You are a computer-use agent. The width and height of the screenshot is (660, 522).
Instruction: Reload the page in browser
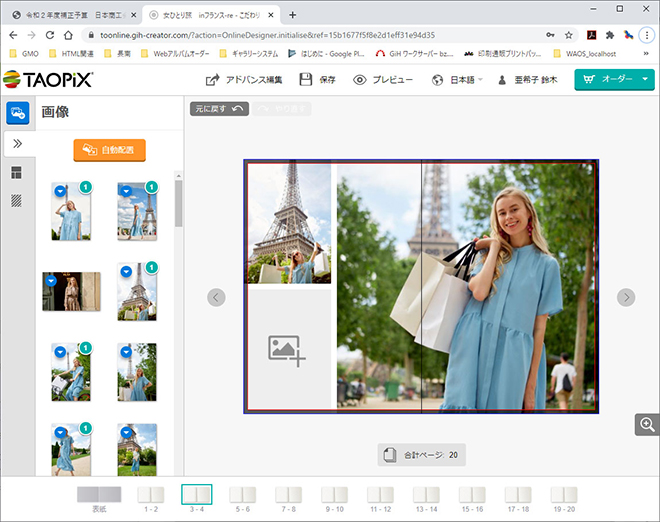coord(50,35)
